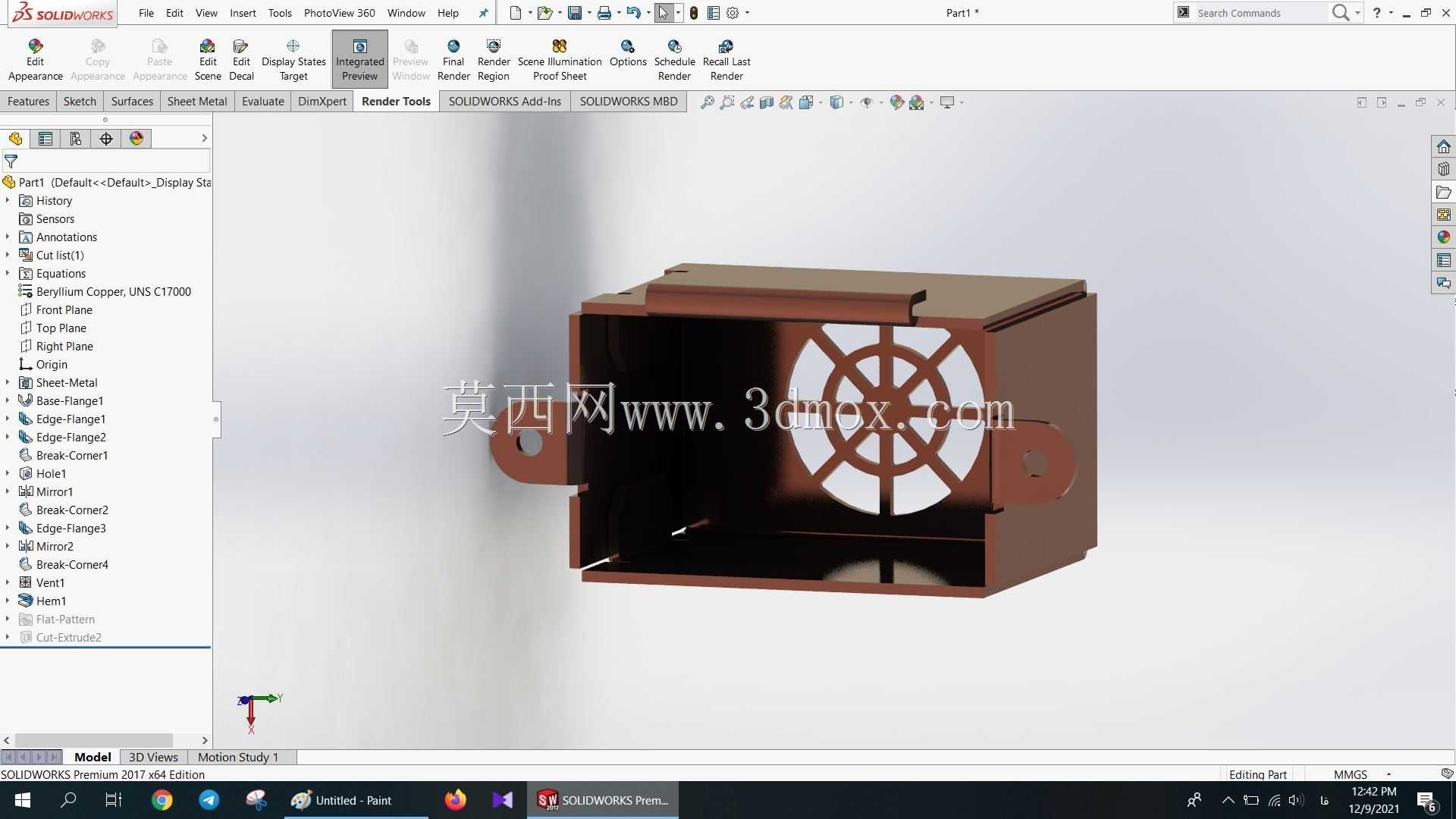The height and width of the screenshot is (819, 1456).
Task: Click the Save toolbar icon
Action: point(575,13)
